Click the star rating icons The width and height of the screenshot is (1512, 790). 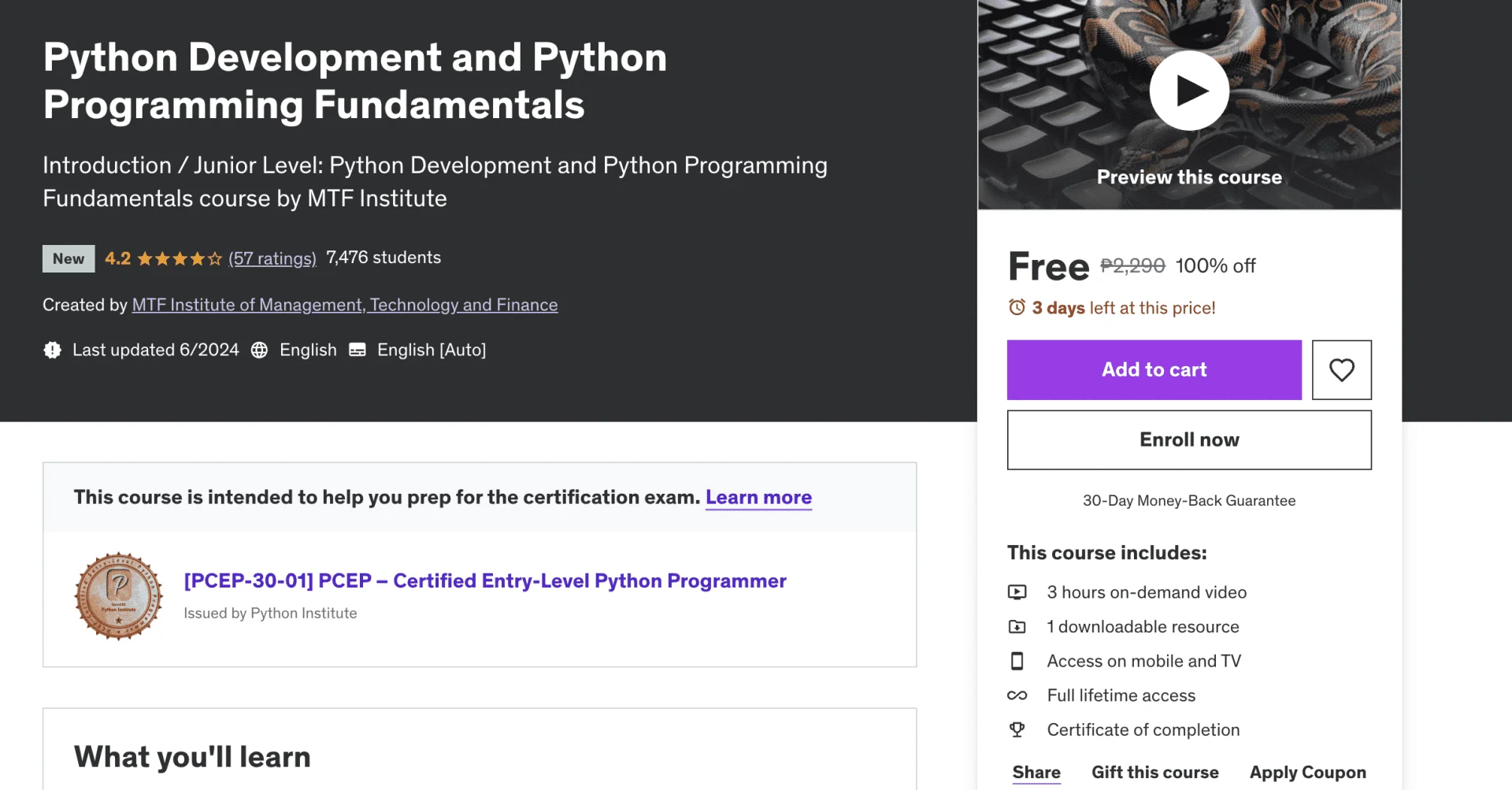click(x=180, y=258)
